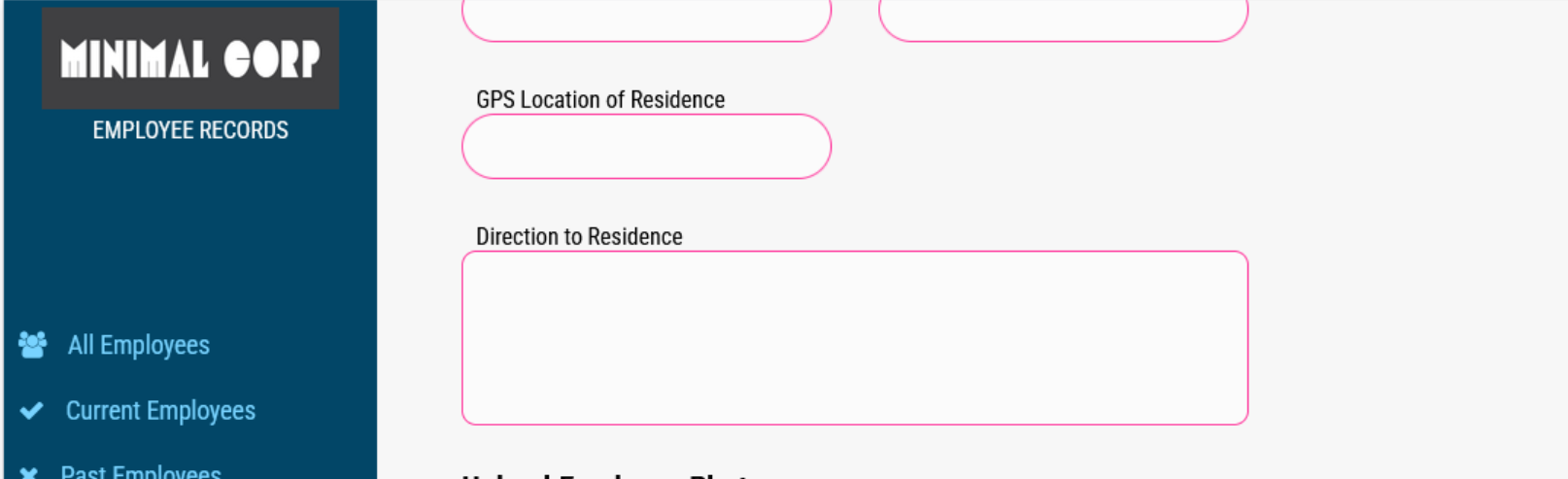
Task: Open the All Employees page
Action: [x=139, y=345]
